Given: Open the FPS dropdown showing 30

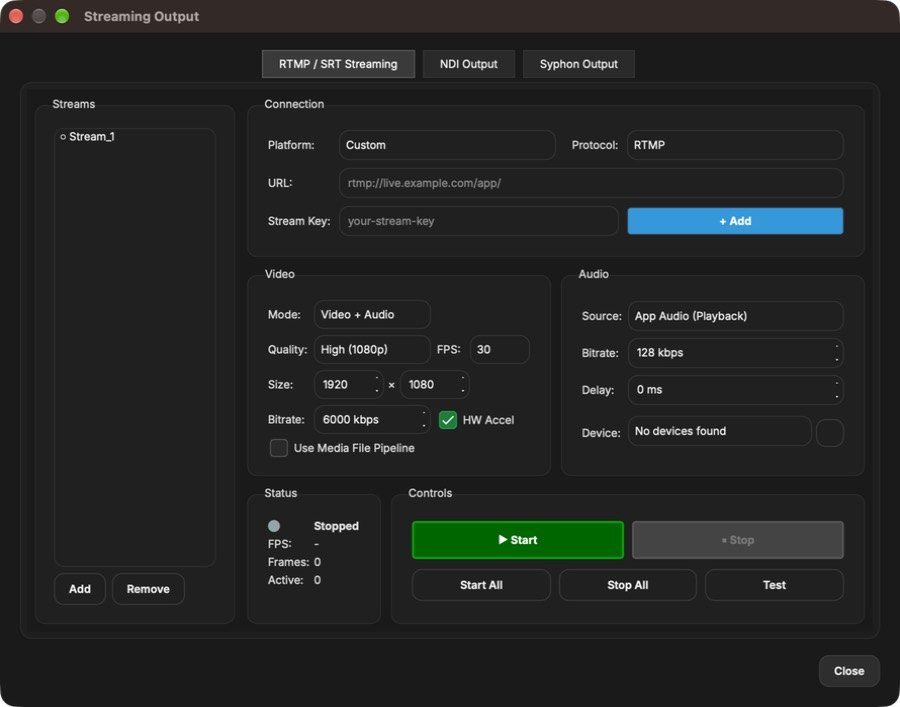Looking at the screenshot, I should (x=499, y=349).
